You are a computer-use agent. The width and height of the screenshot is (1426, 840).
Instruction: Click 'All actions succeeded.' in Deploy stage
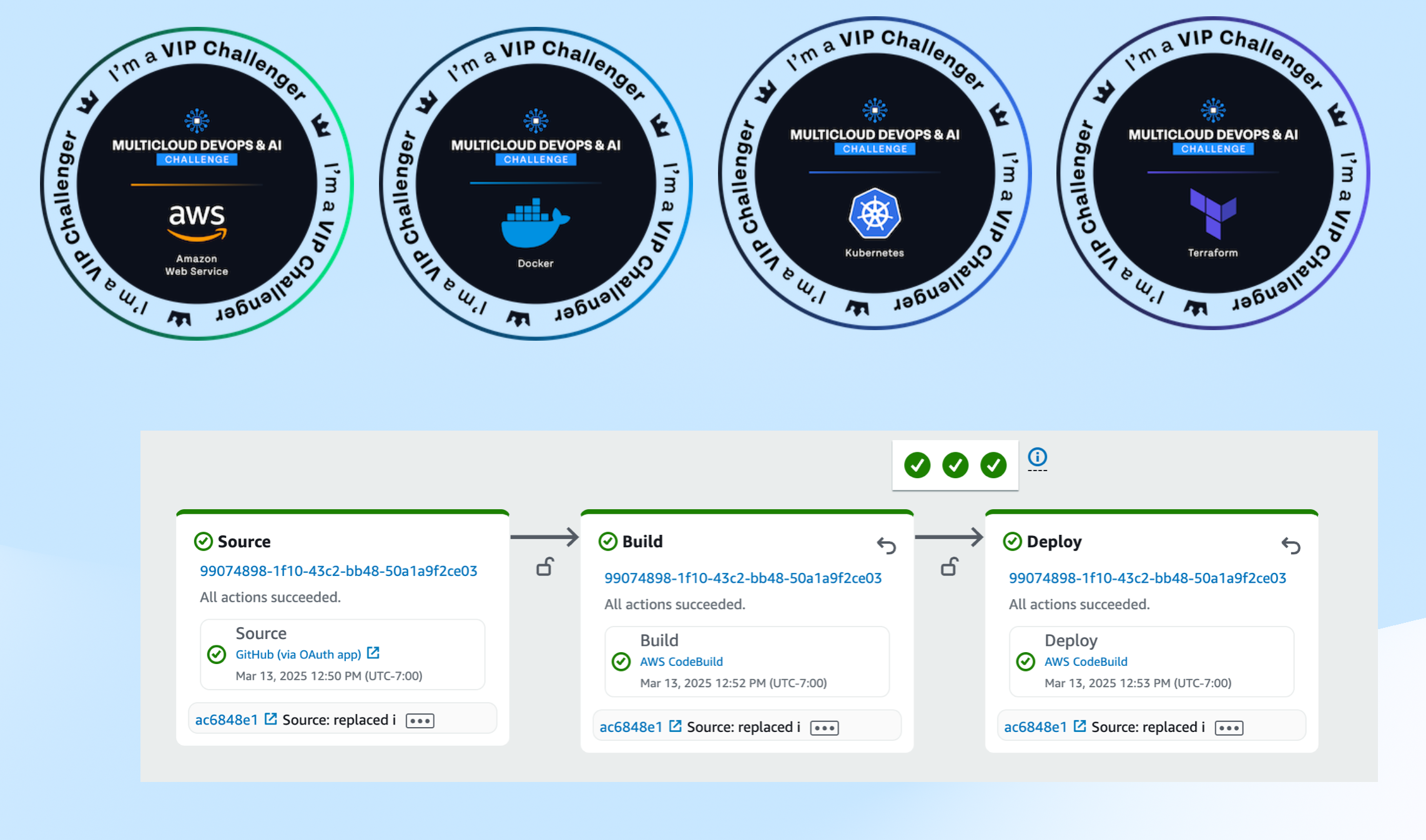point(1079,605)
